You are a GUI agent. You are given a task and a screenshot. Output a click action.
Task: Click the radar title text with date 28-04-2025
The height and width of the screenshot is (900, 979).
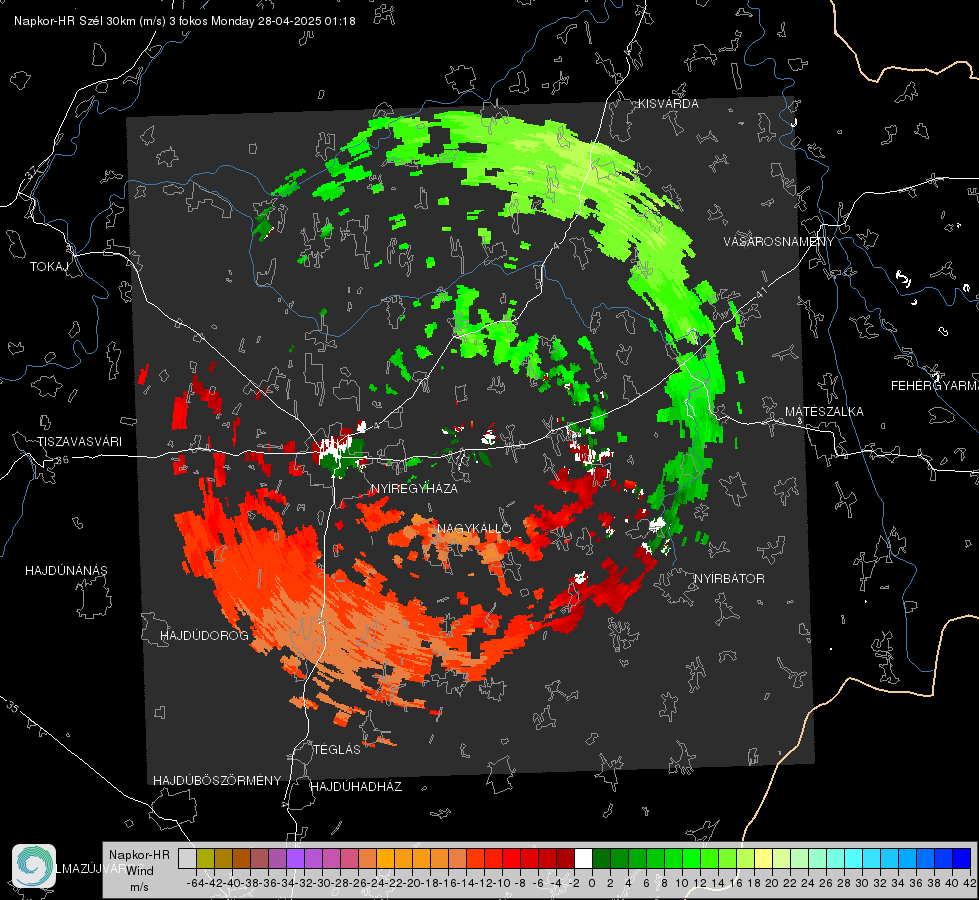185,21
